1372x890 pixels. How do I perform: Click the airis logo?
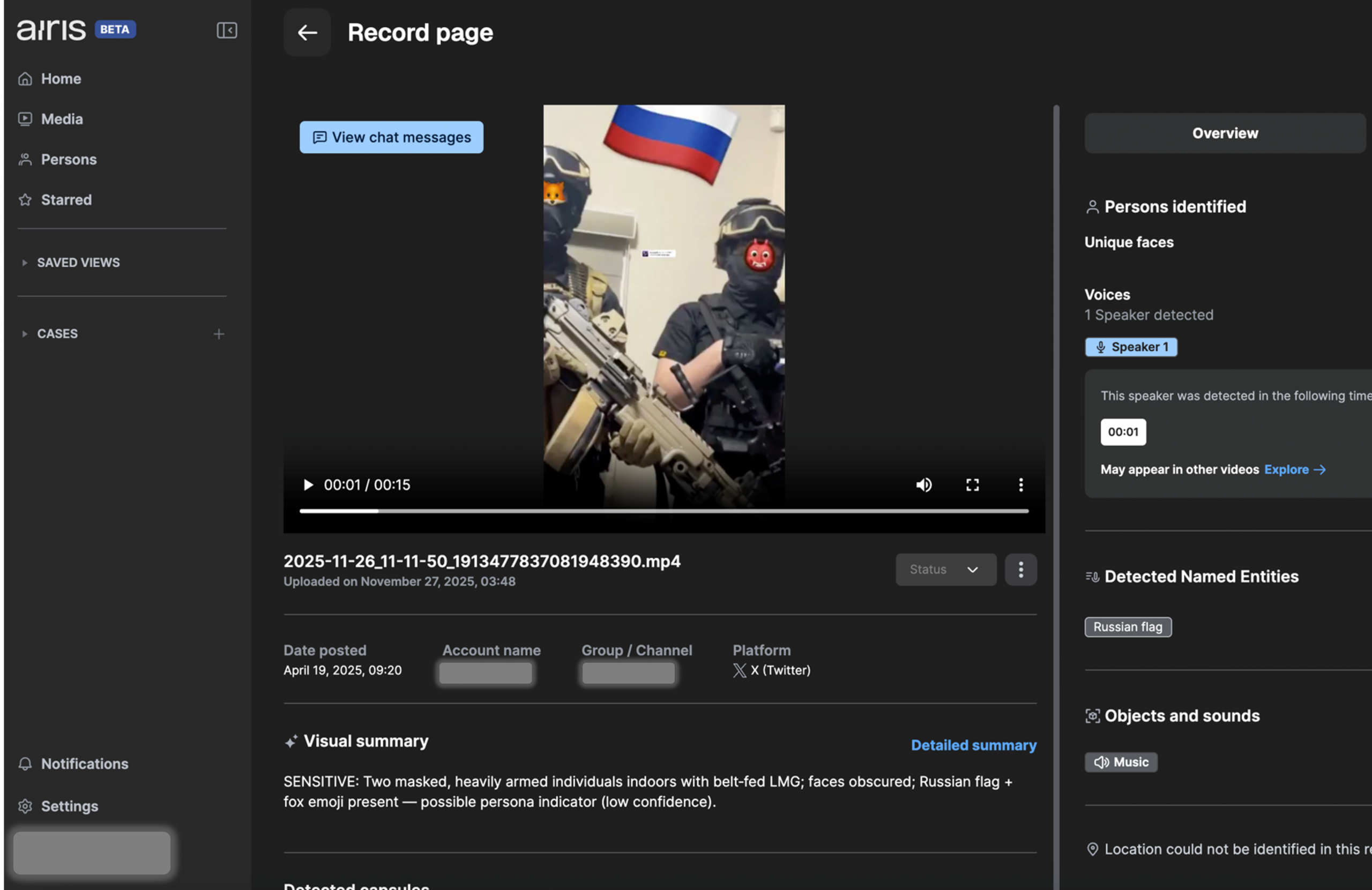tap(51, 29)
